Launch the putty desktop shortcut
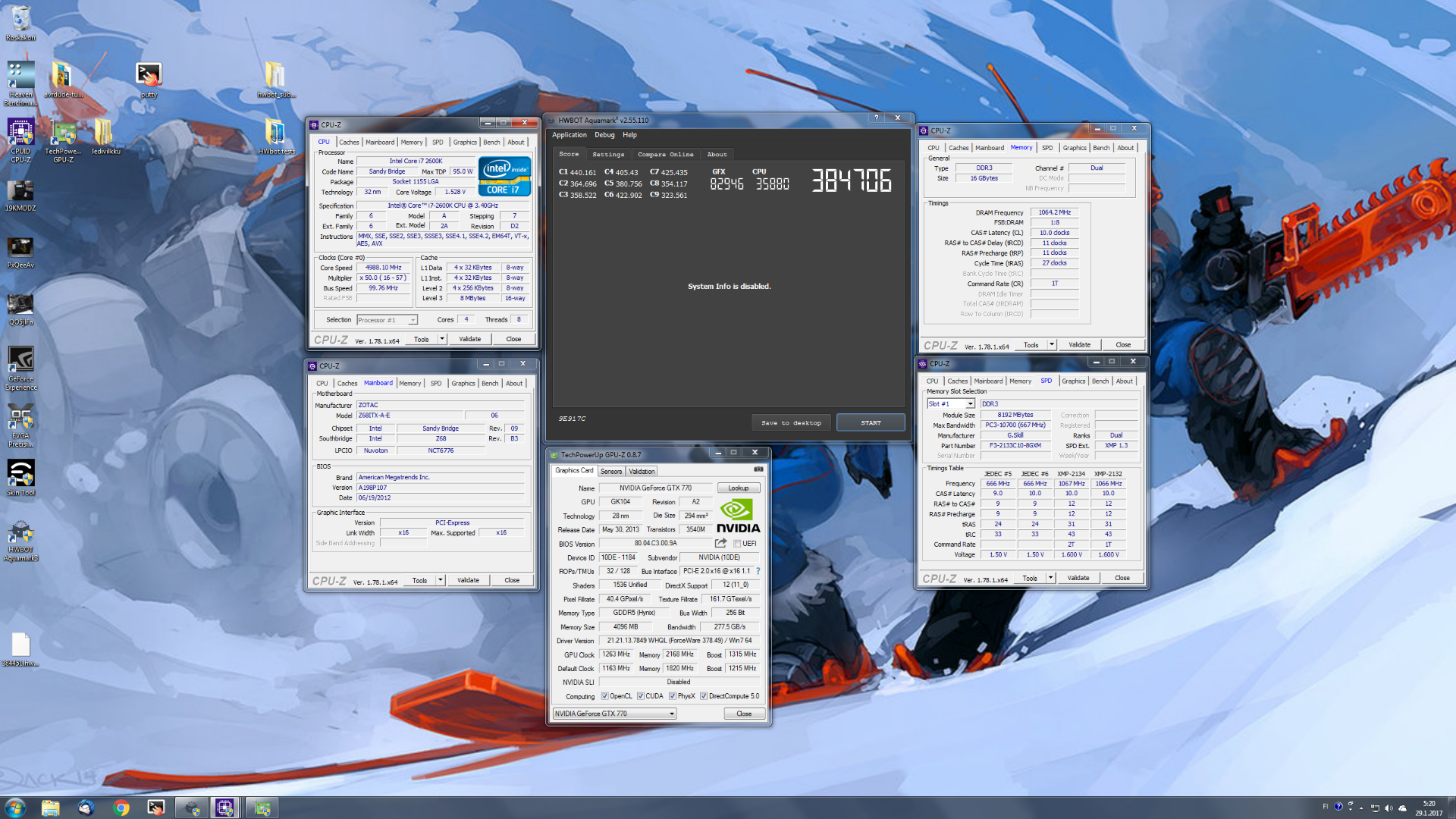1456x819 pixels. pyautogui.click(x=149, y=80)
